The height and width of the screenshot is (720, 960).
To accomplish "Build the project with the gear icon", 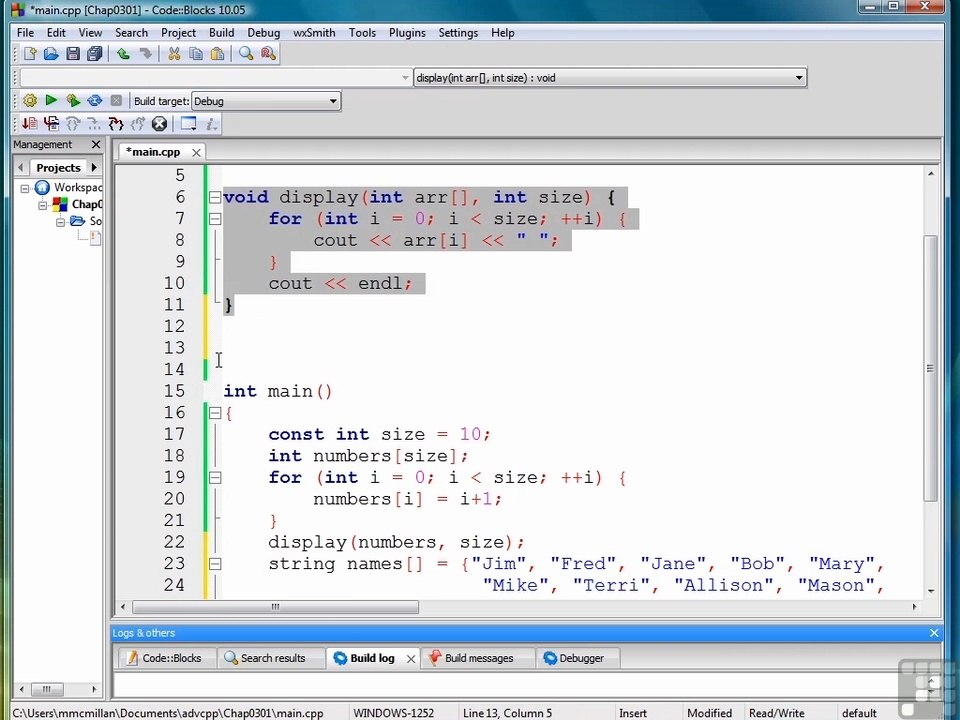I will (x=29, y=100).
